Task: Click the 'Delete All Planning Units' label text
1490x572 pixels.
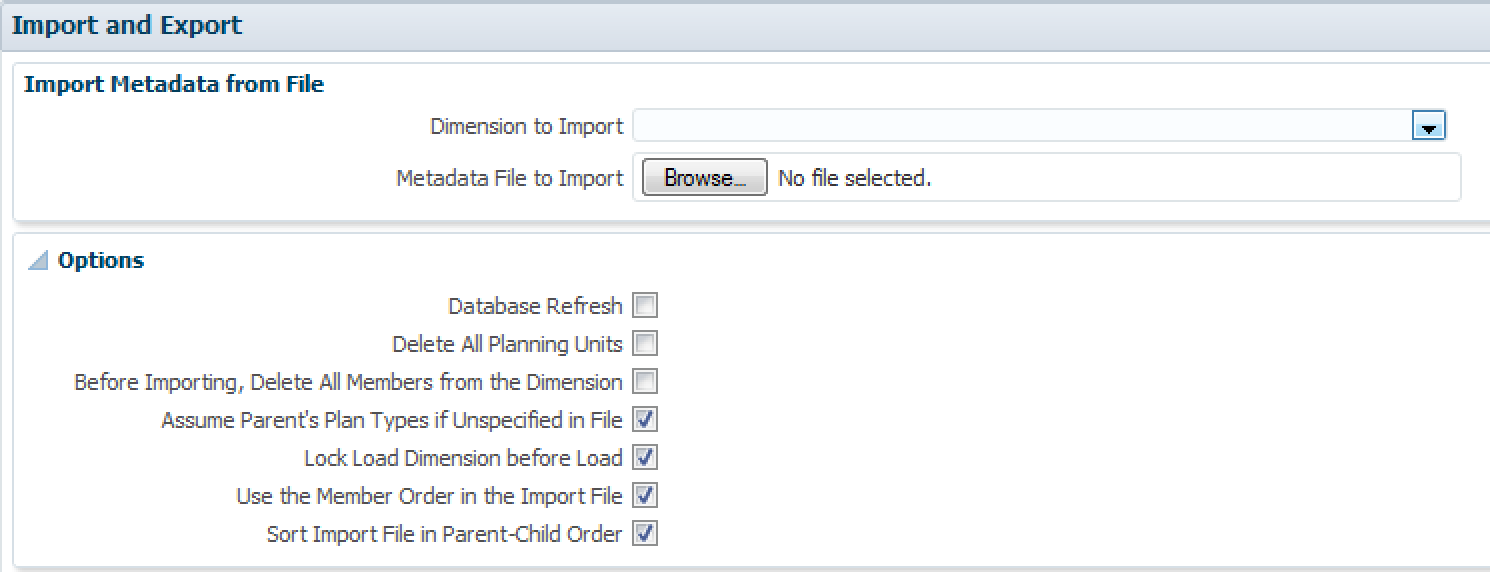Action: point(507,344)
